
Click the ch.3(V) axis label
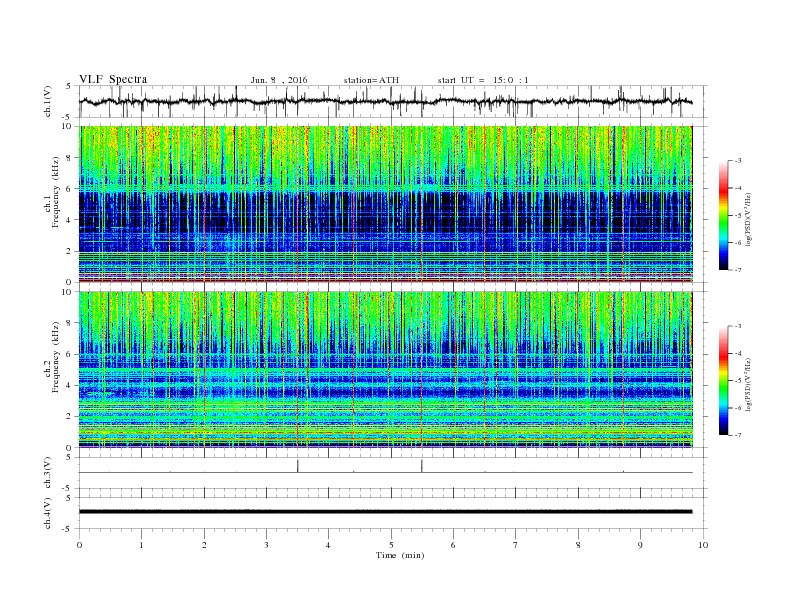(48, 473)
